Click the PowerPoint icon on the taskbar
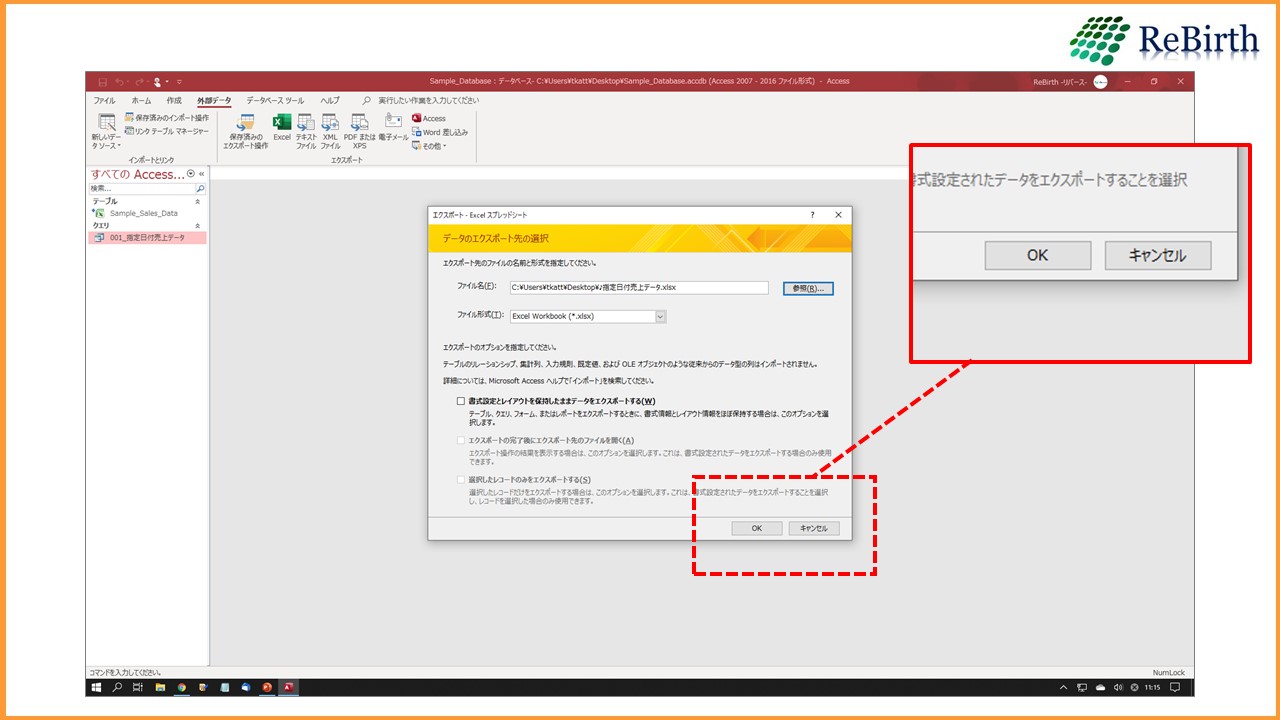 click(x=267, y=688)
